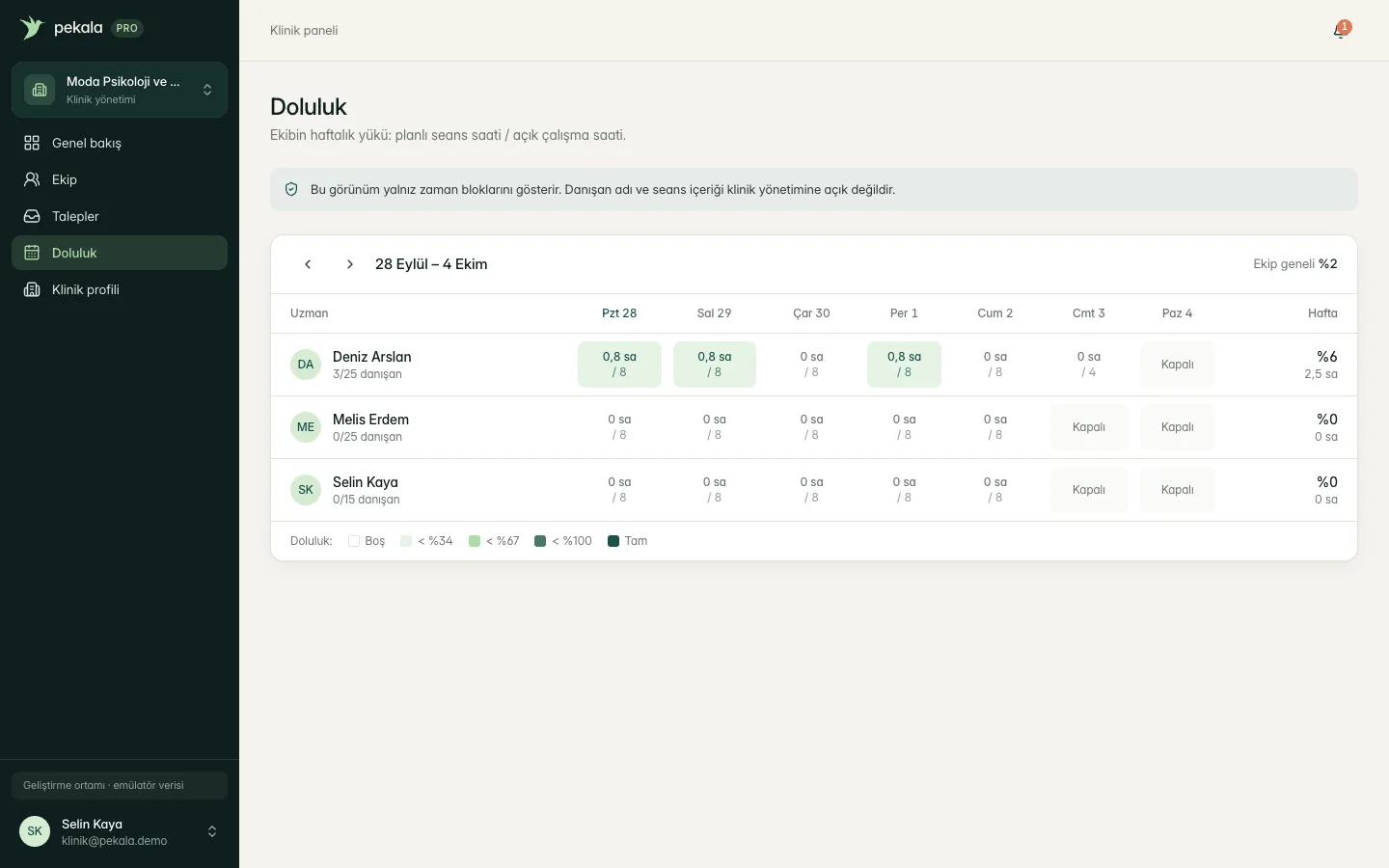Select Doluluk in the sidebar
Screen dimensions: 1389x868
[120, 253]
